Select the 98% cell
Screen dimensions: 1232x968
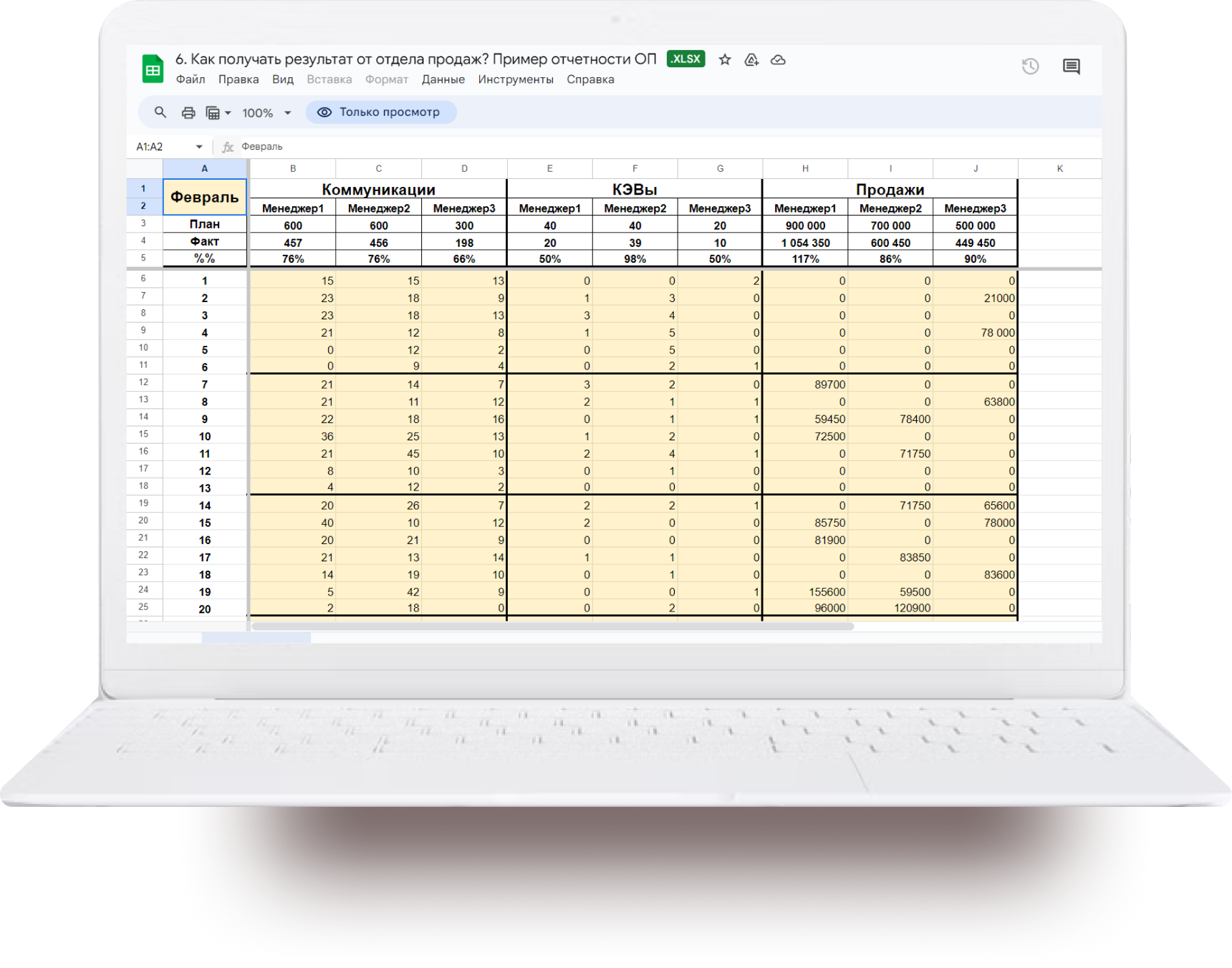pyautogui.click(x=635, y=259)
